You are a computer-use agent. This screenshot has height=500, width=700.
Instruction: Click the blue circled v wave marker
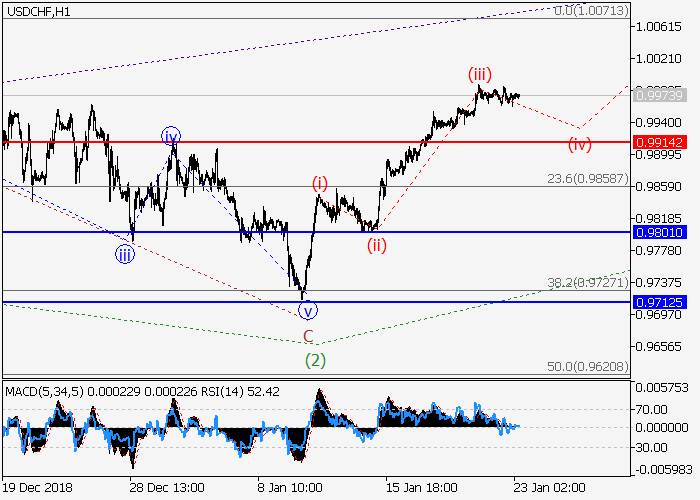308,310
